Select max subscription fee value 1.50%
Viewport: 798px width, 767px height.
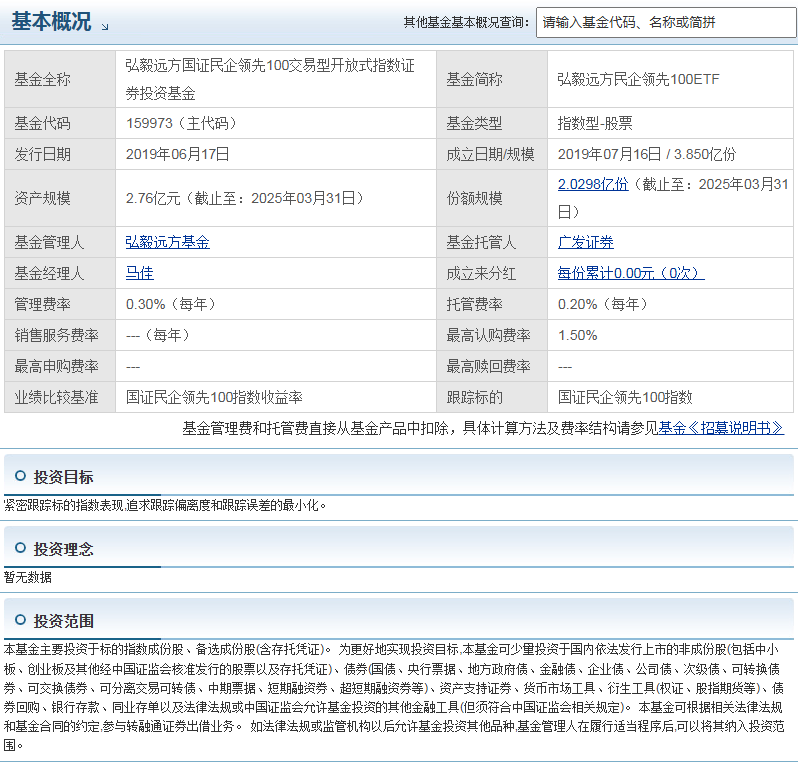coord(578,335)
